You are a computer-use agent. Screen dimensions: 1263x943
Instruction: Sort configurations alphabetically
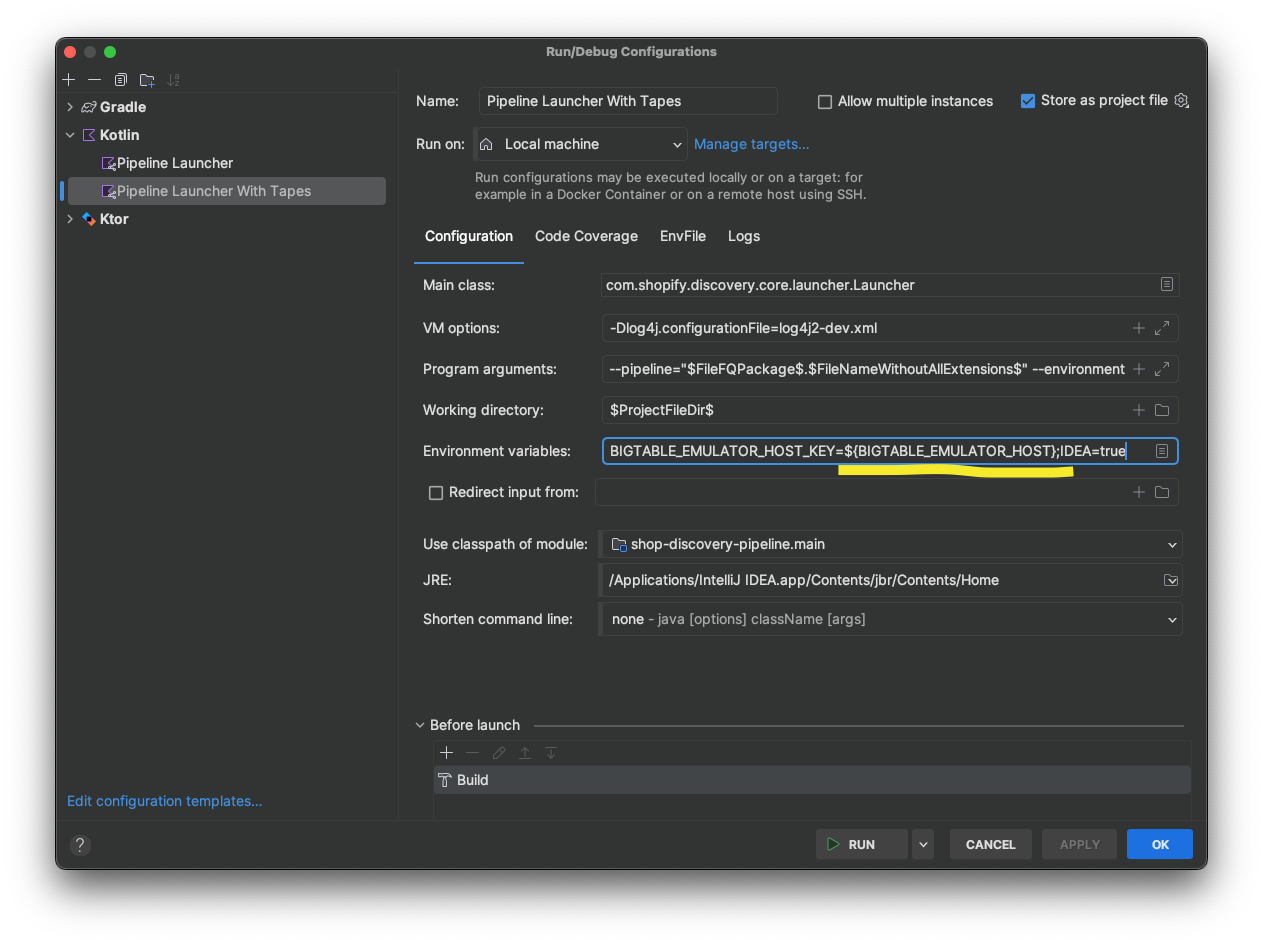[174, 79]
